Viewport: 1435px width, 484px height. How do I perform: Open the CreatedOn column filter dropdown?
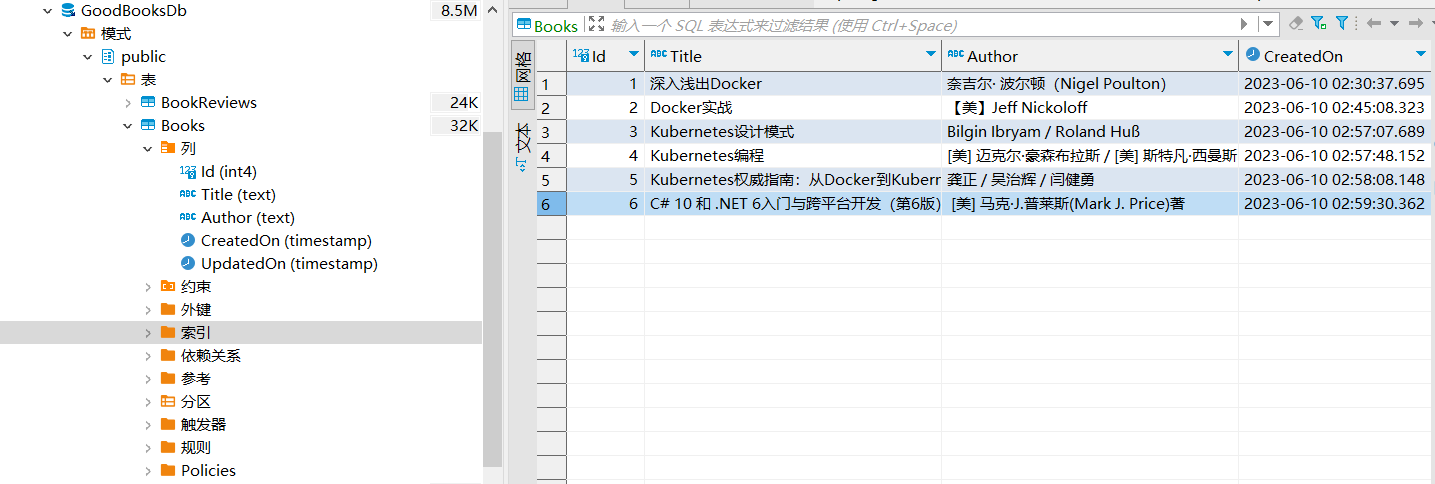point(1420,54)
